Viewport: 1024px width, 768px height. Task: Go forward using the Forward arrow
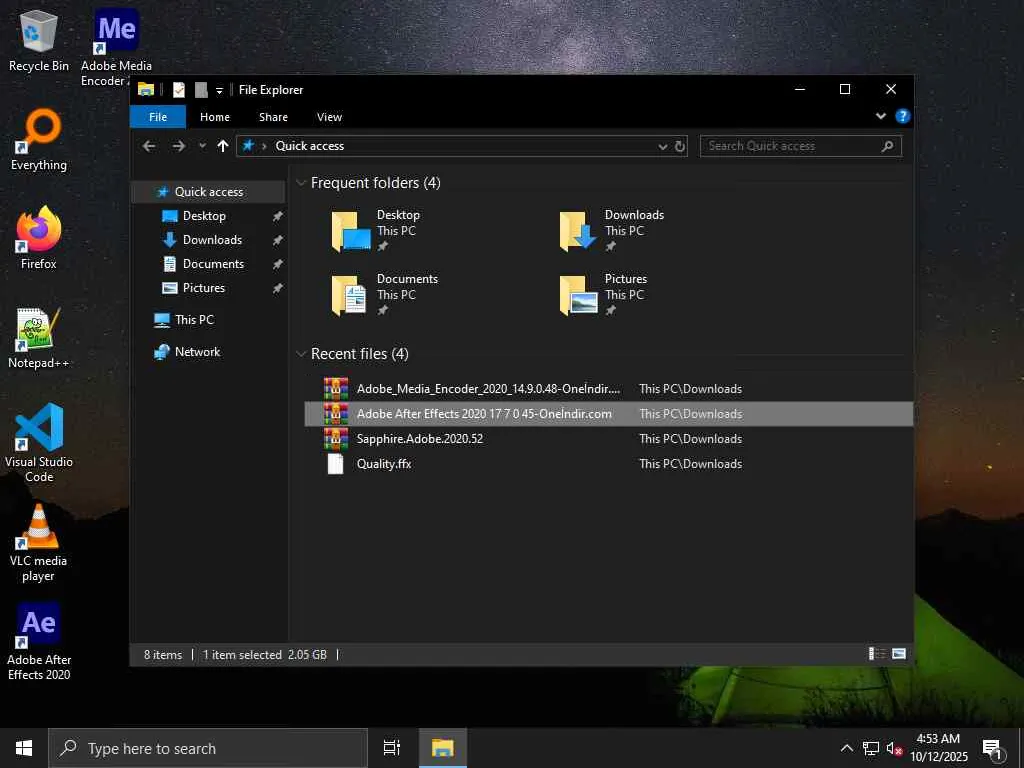[x=178, y=146]
